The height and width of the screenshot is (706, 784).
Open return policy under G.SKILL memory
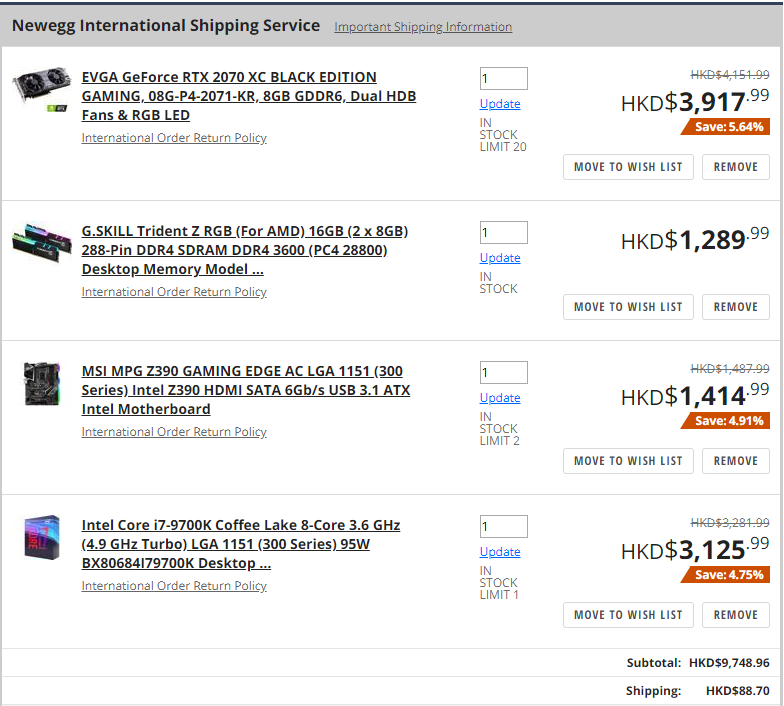(x=174, y=292)
